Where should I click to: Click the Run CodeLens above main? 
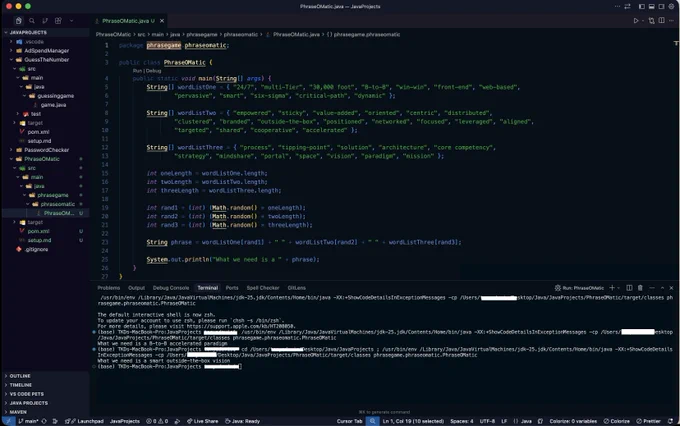point(137,71)
